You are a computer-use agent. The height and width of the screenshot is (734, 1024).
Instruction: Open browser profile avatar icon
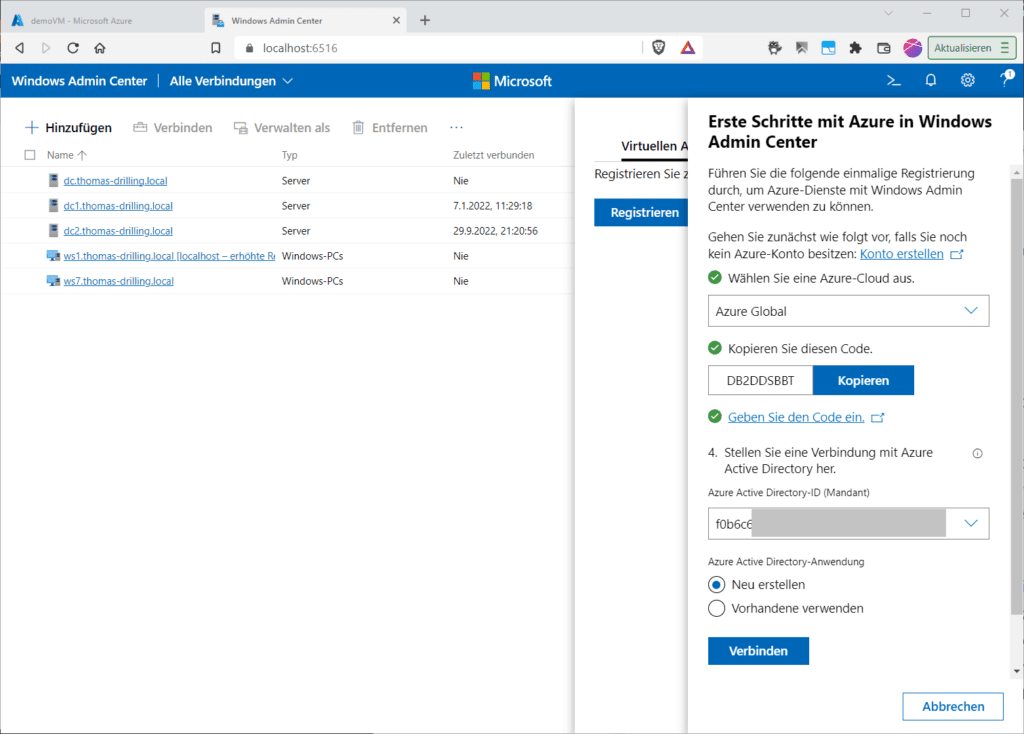(x=912, y=48)
